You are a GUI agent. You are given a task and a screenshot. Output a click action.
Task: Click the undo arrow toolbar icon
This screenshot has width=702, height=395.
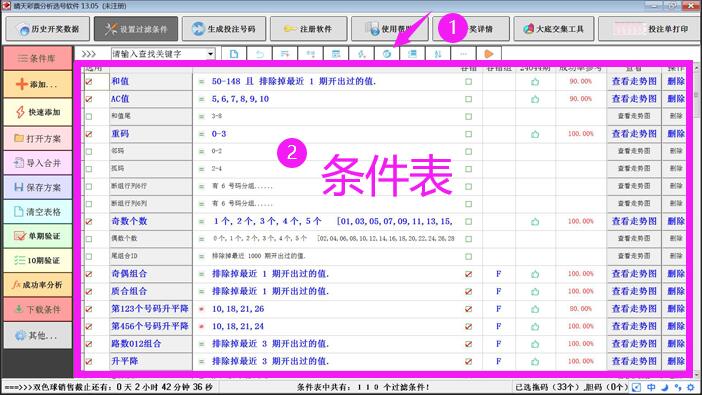260,54
